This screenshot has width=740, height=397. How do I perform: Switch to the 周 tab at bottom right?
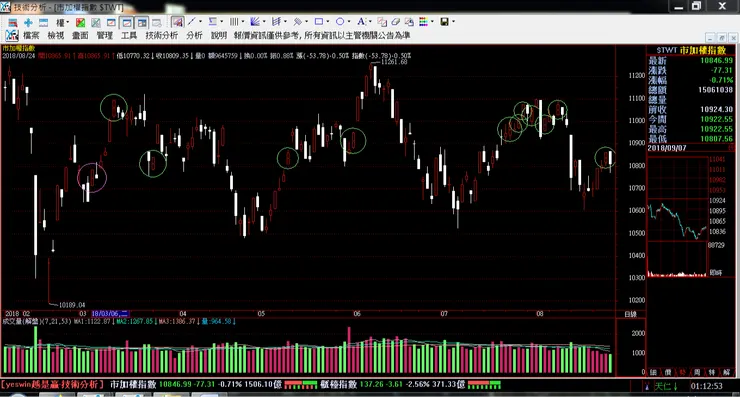point(698,372)
